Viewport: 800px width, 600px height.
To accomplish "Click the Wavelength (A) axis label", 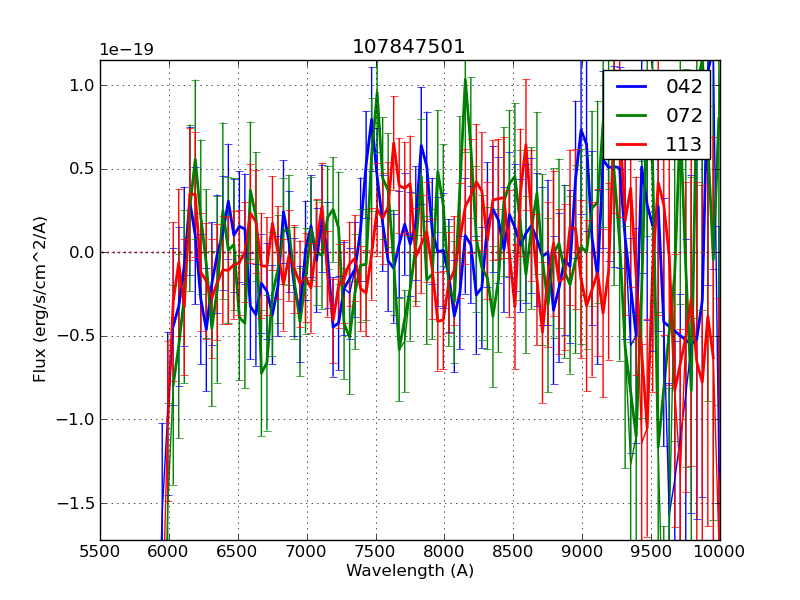I will [409, 571].
